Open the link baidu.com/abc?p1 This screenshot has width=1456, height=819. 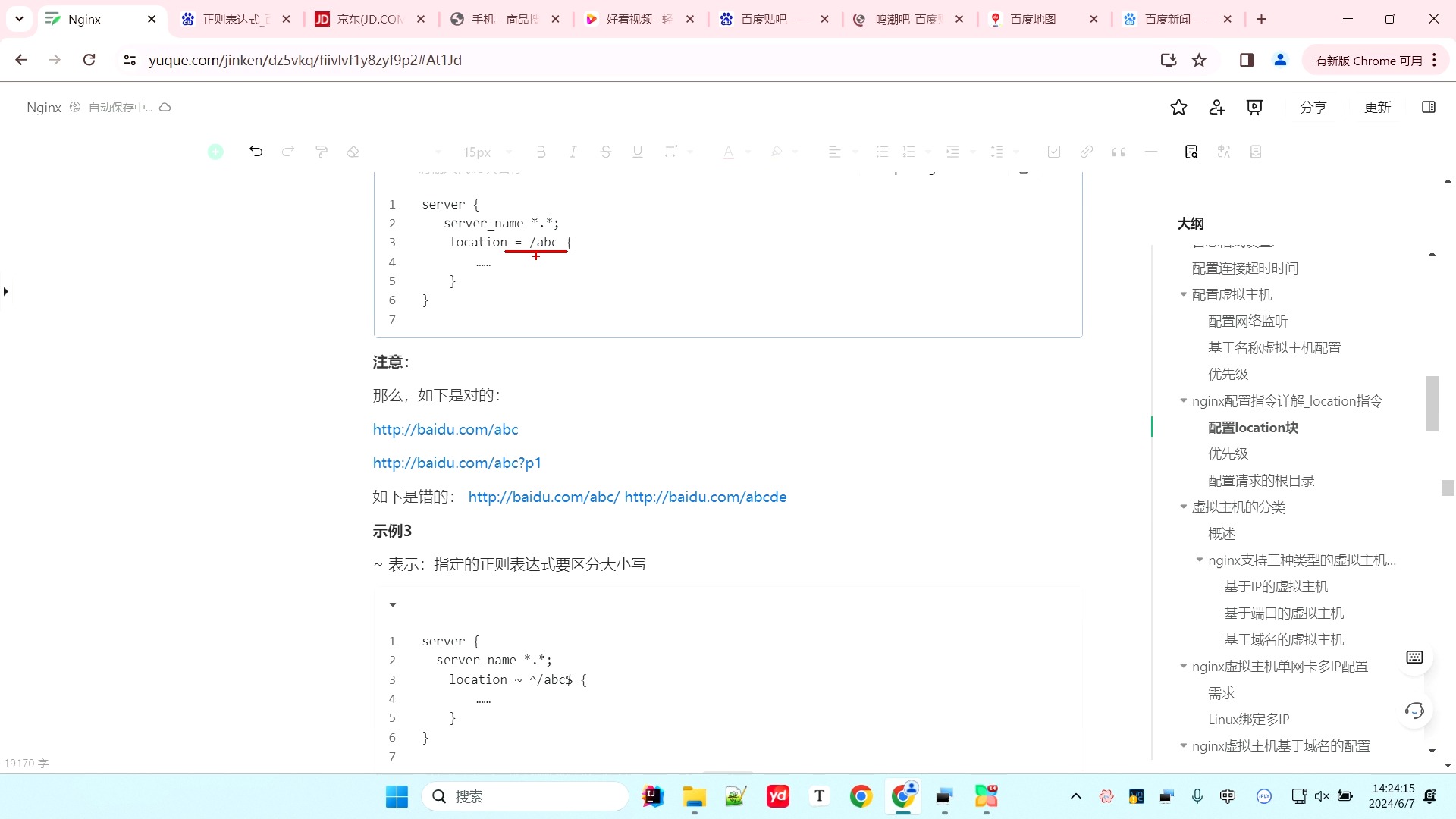point(457,463)
